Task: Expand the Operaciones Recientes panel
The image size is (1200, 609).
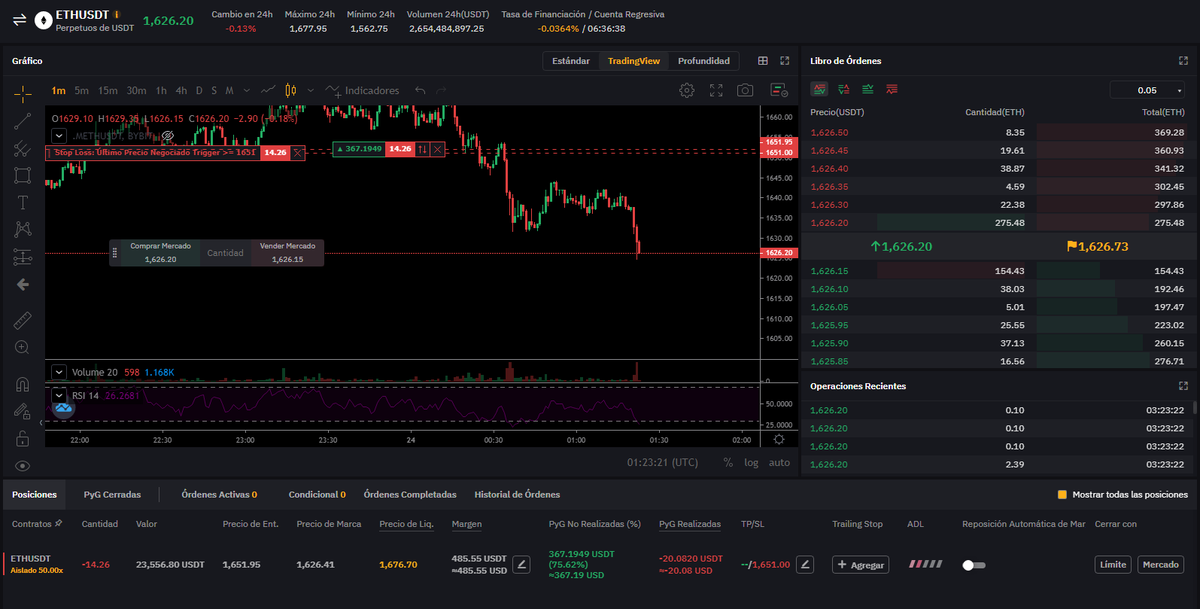Action: [1183, 385]
